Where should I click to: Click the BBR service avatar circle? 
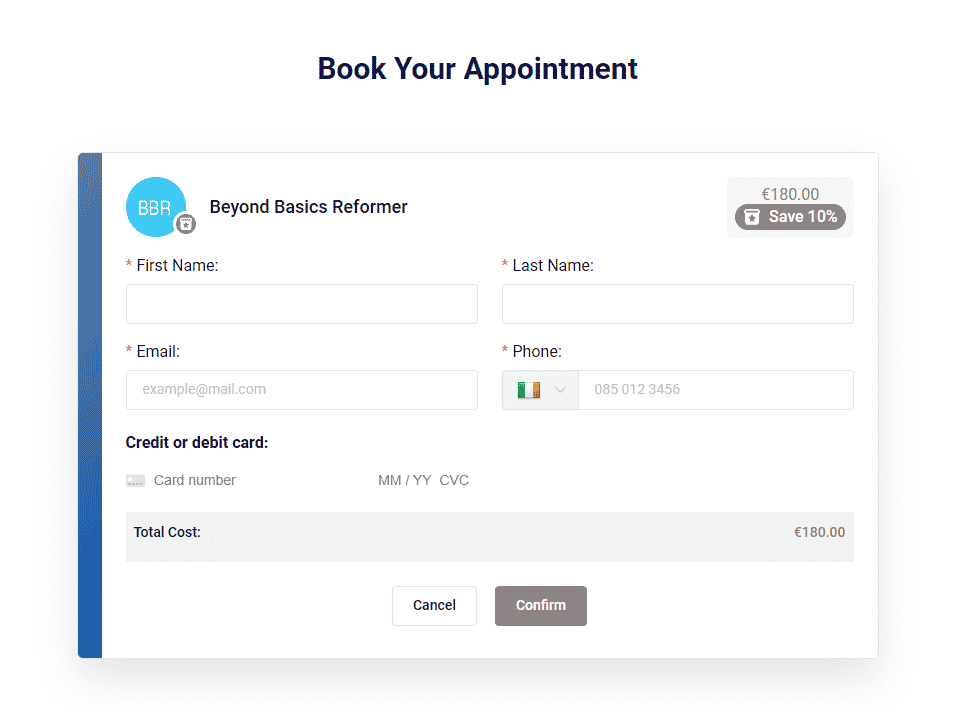tap(155, 207)
